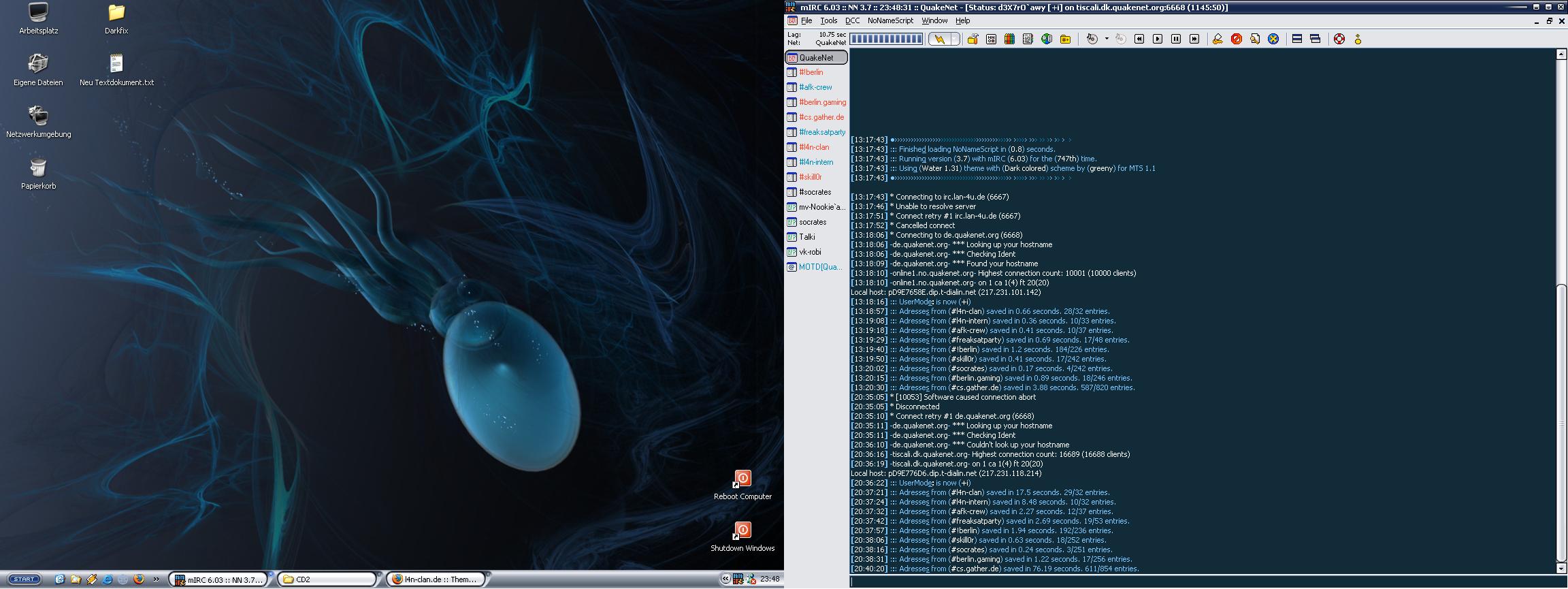Viewport: 1568px width, 589px height.
Task: Click the lag meter progress bar
Action: coord(886,39)
